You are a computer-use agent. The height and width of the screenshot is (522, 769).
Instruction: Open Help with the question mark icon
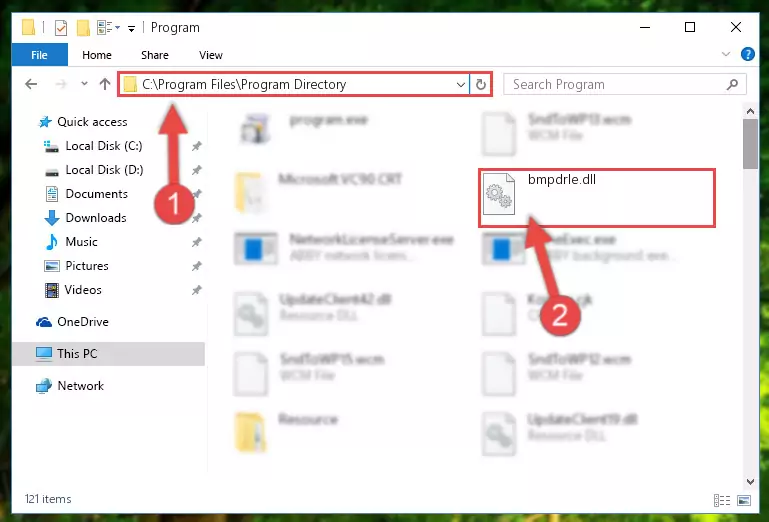(x=747, y=54)
